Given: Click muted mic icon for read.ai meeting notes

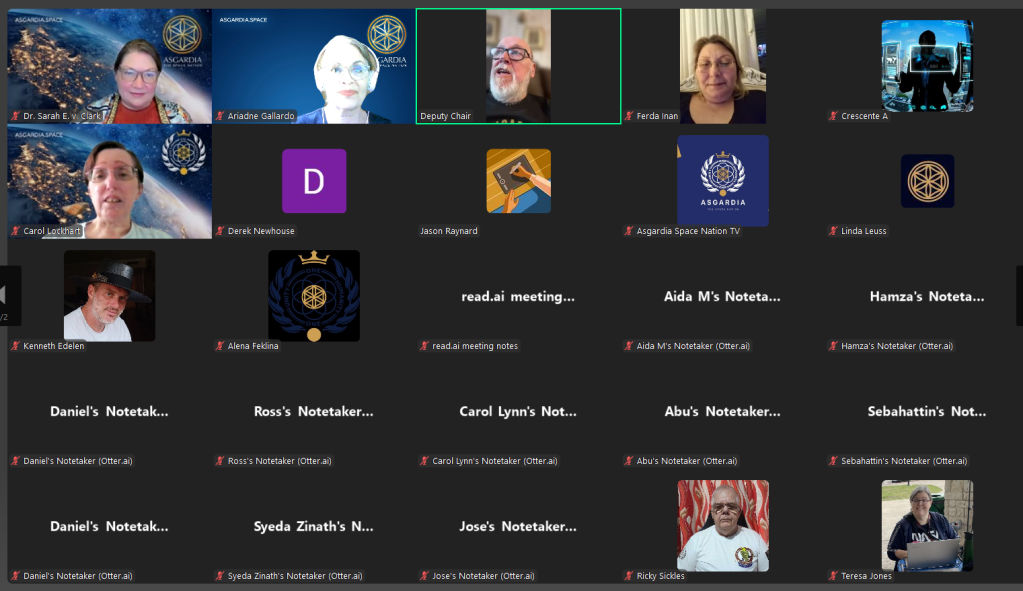Looking at the screenshot, I should [425, 347].
